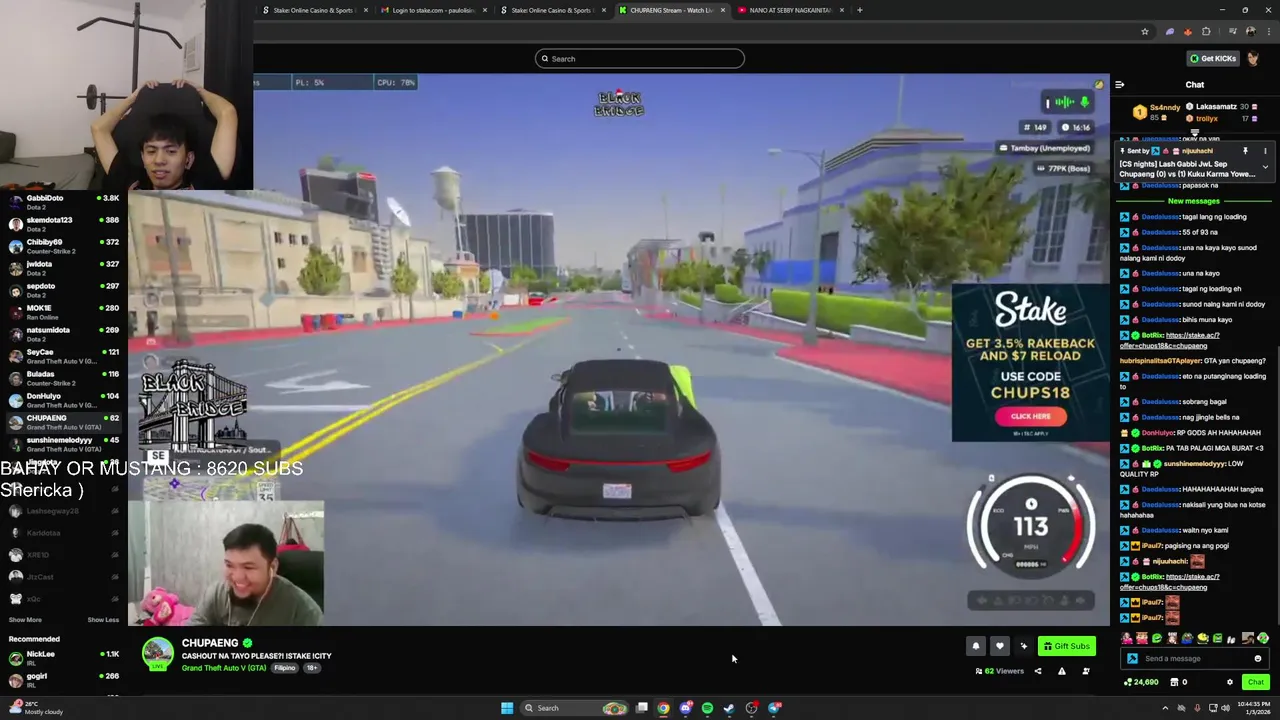Open the sepdoto channel in the sidebar
Viewport: 1280px width, 720px height.
63,290
